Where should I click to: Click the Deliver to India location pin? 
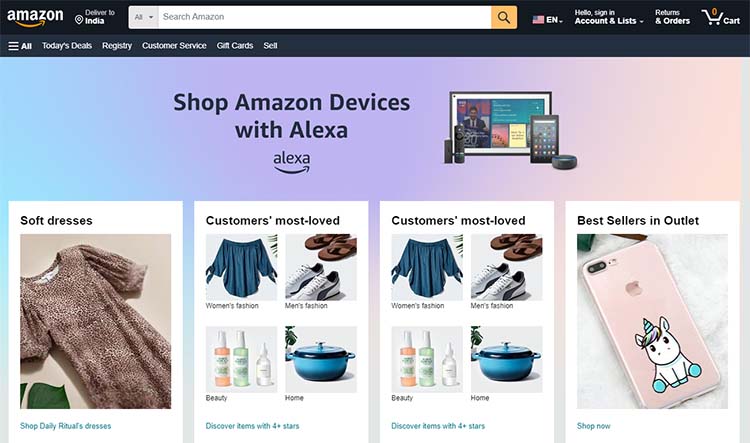[x=79, y=20]
